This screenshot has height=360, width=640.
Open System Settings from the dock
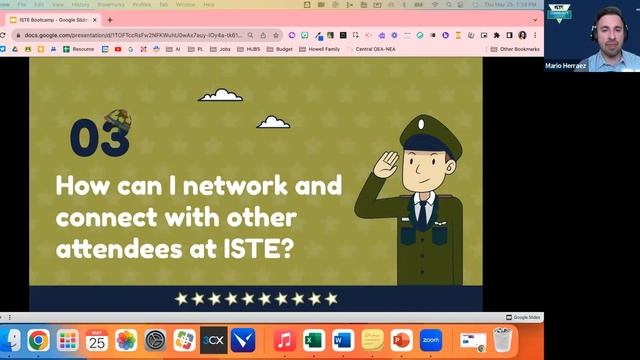click(x=156, y=340)
